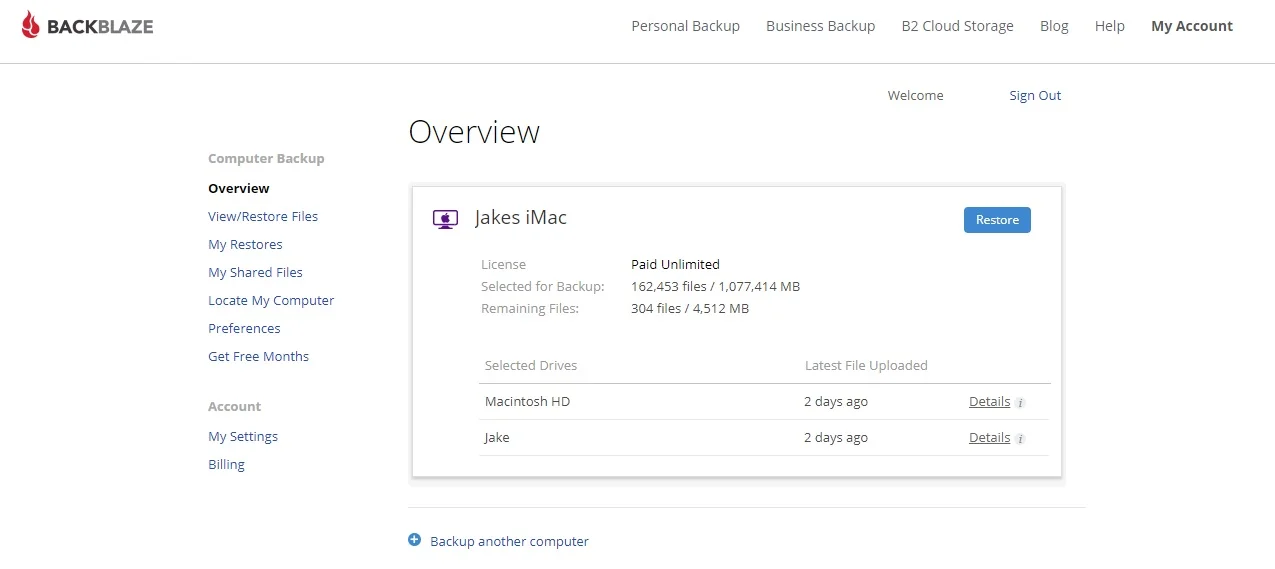Open Personal Backup in top navigation
The height and width of the screenshot is (569, 1275).
685,26
